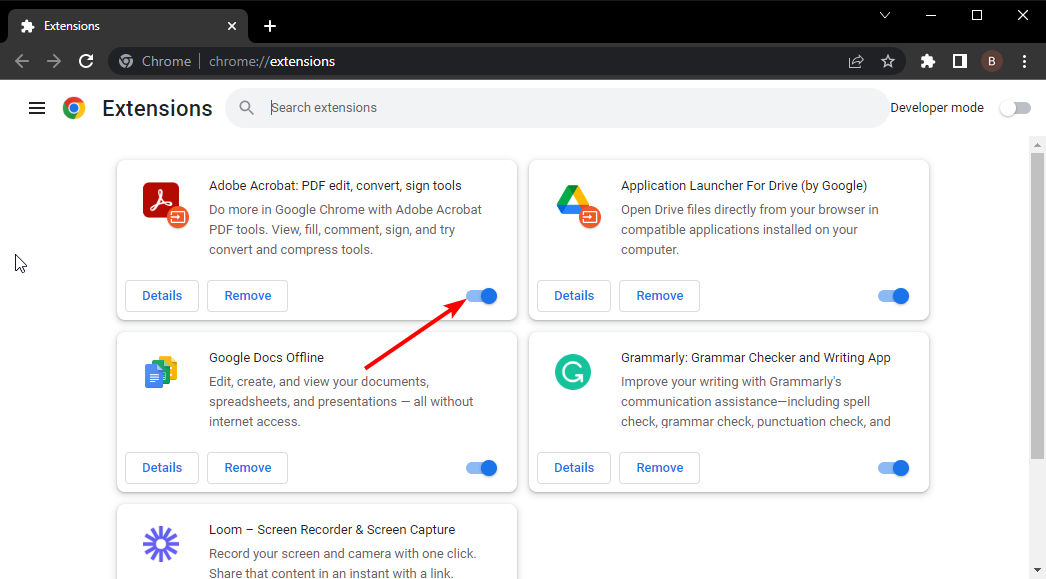Click the page reload icon
Viewport: 1046px width, 579px height.
click(86, 61)
